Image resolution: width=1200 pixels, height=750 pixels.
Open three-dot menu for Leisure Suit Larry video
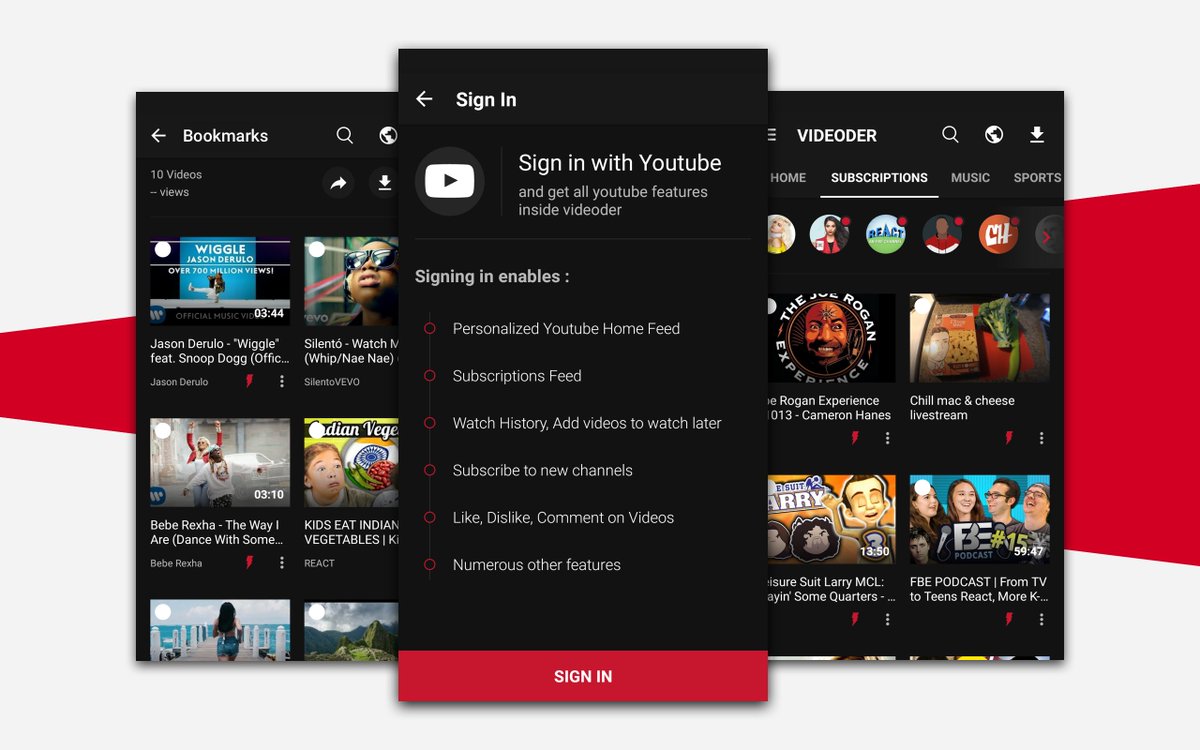tap(887, 619)
